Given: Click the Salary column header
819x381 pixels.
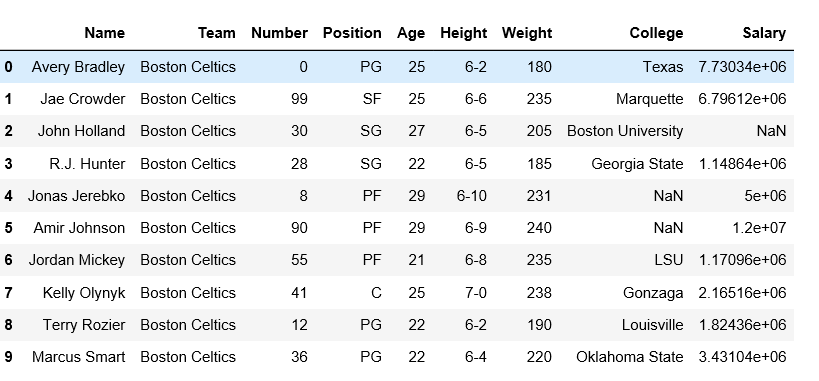Looking at the screenshot, I should pyautogui.click(x=764, y=33).
